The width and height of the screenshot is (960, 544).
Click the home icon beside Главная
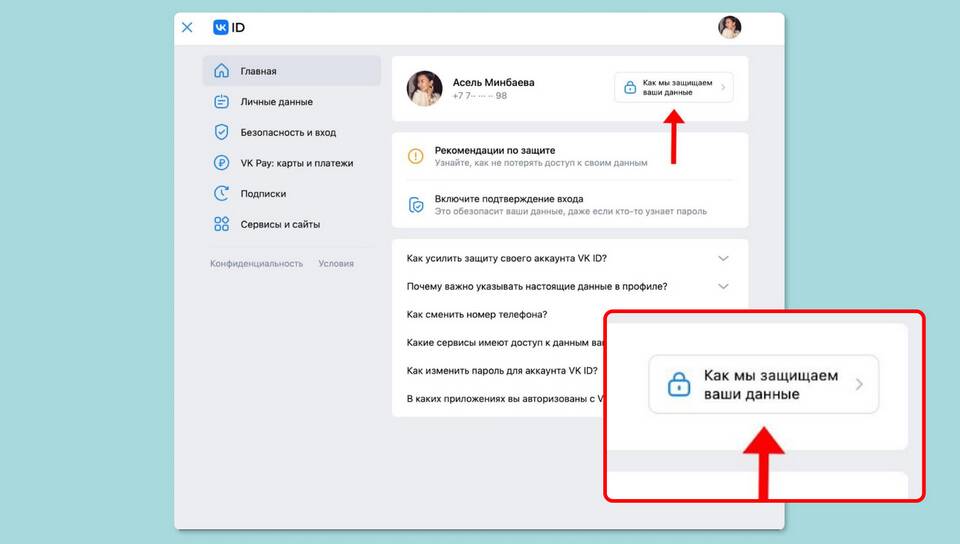click(x=221, y=71)
